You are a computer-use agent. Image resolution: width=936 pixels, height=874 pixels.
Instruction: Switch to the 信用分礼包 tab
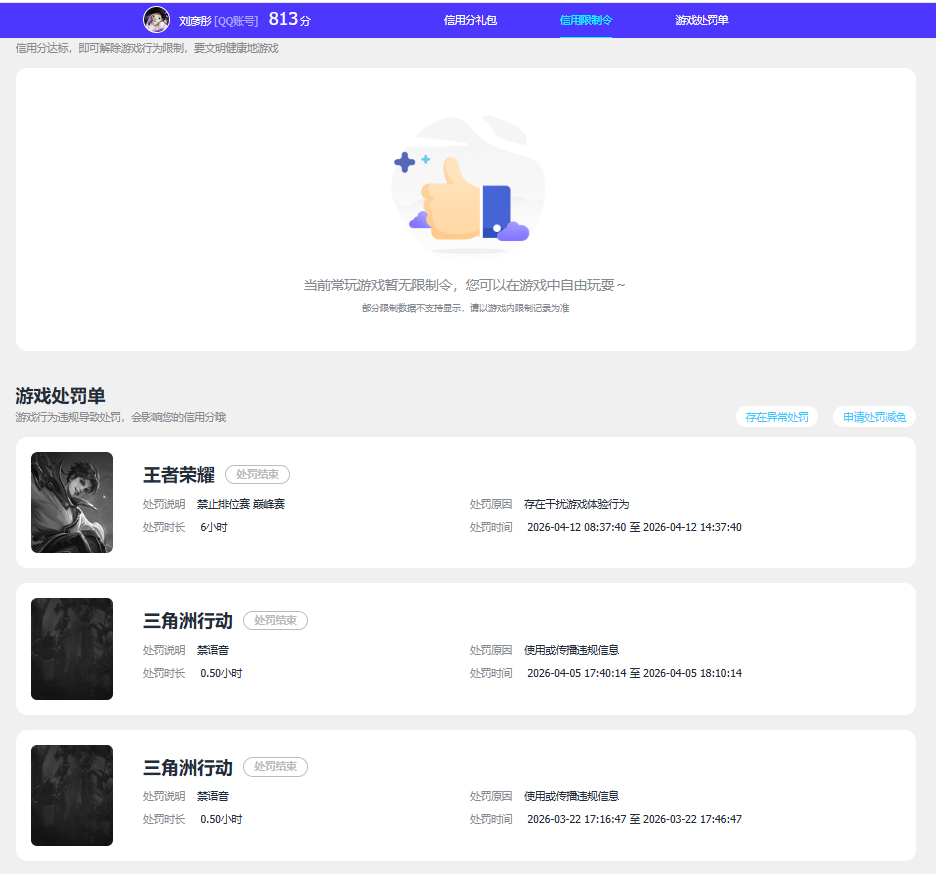pyautogui.click(x=470, y=20)
